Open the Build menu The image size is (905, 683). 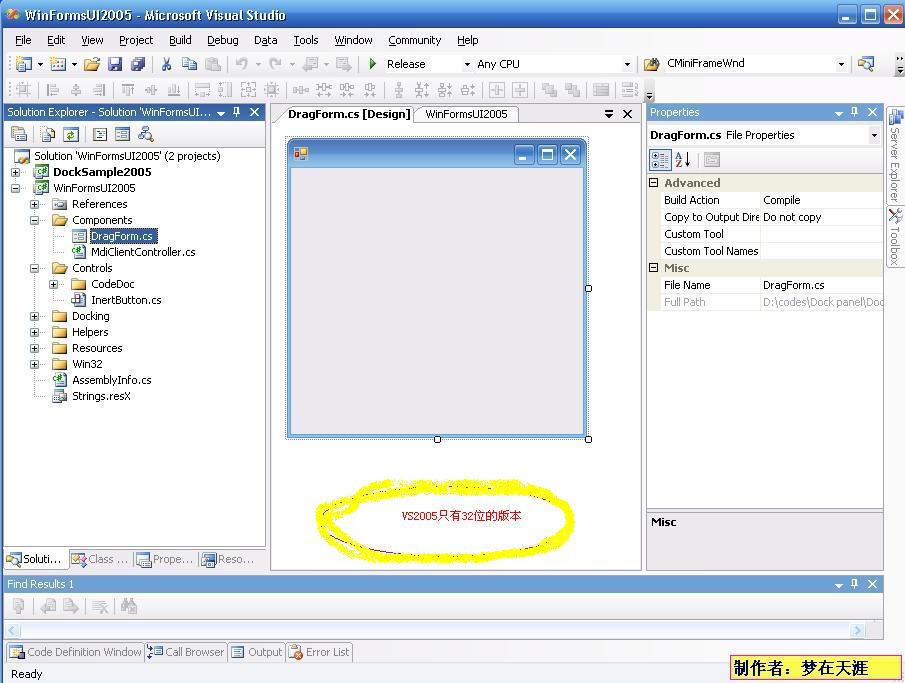(180, 40)
